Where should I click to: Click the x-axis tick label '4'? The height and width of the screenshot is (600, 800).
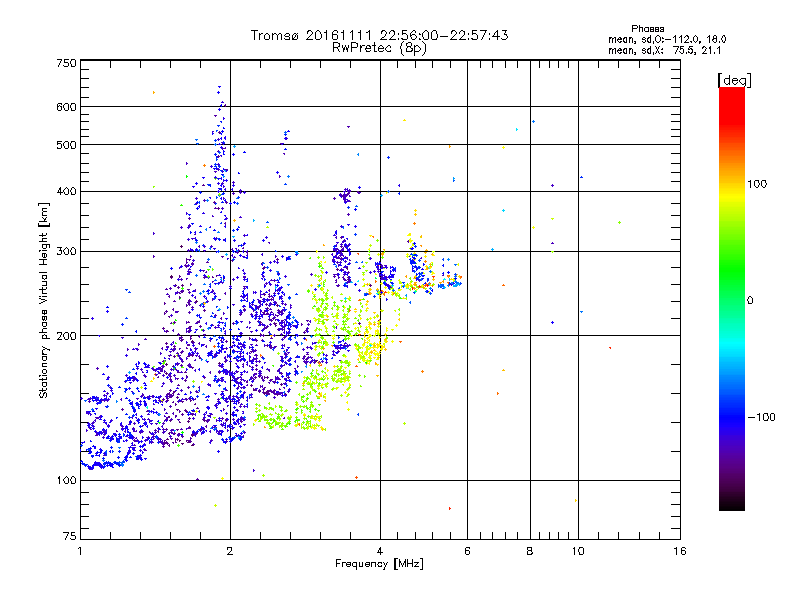[x=380, y=551]
